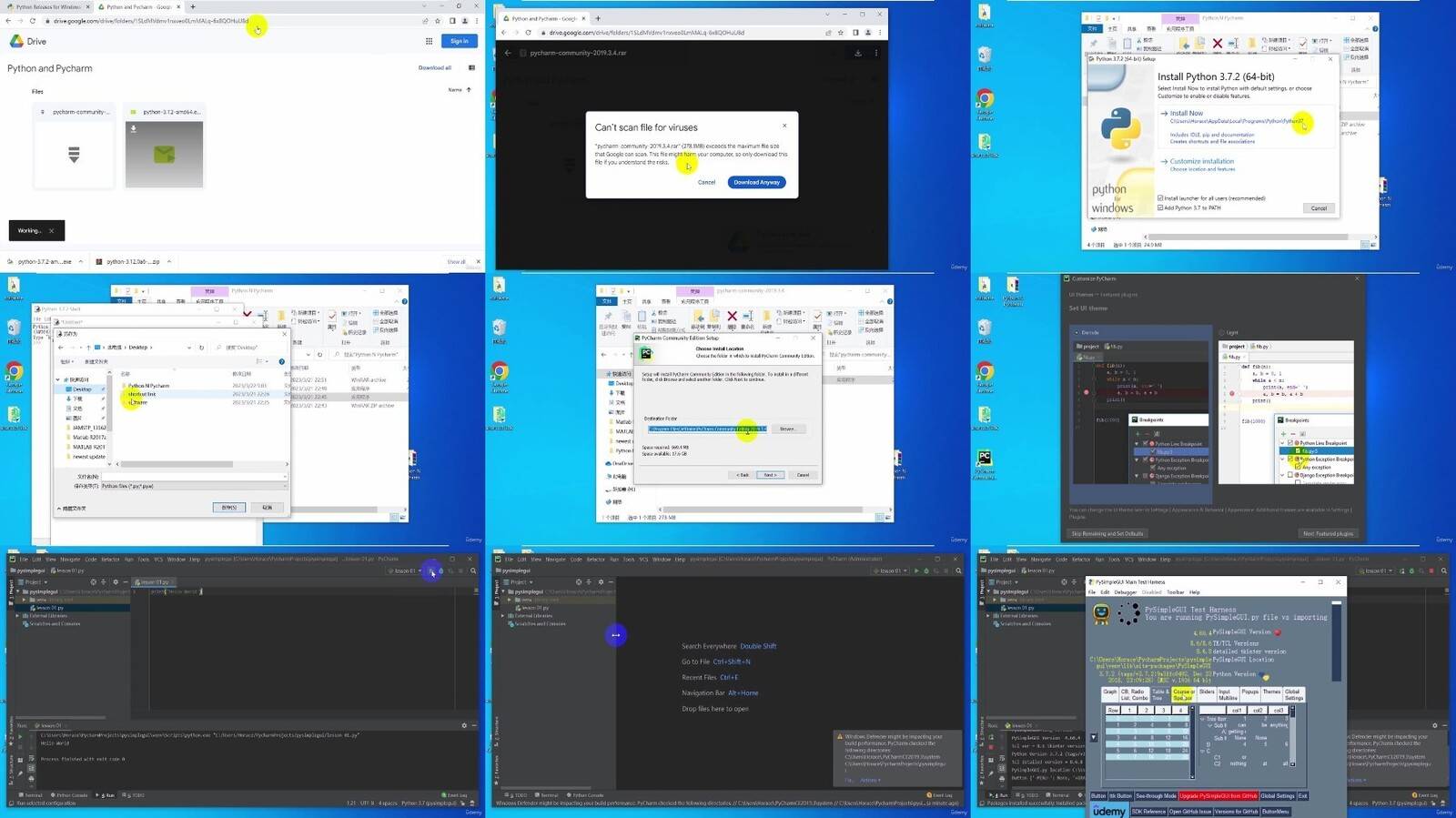Switch to the Popups tab in PySimpleGUI
The image size is (1456, 818).
click(1250, 694)
